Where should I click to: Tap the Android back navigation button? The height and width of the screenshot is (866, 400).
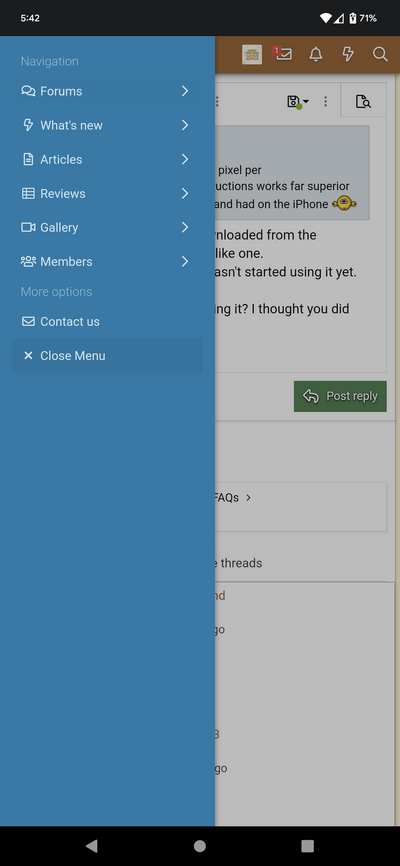click(x=92, y=846)
